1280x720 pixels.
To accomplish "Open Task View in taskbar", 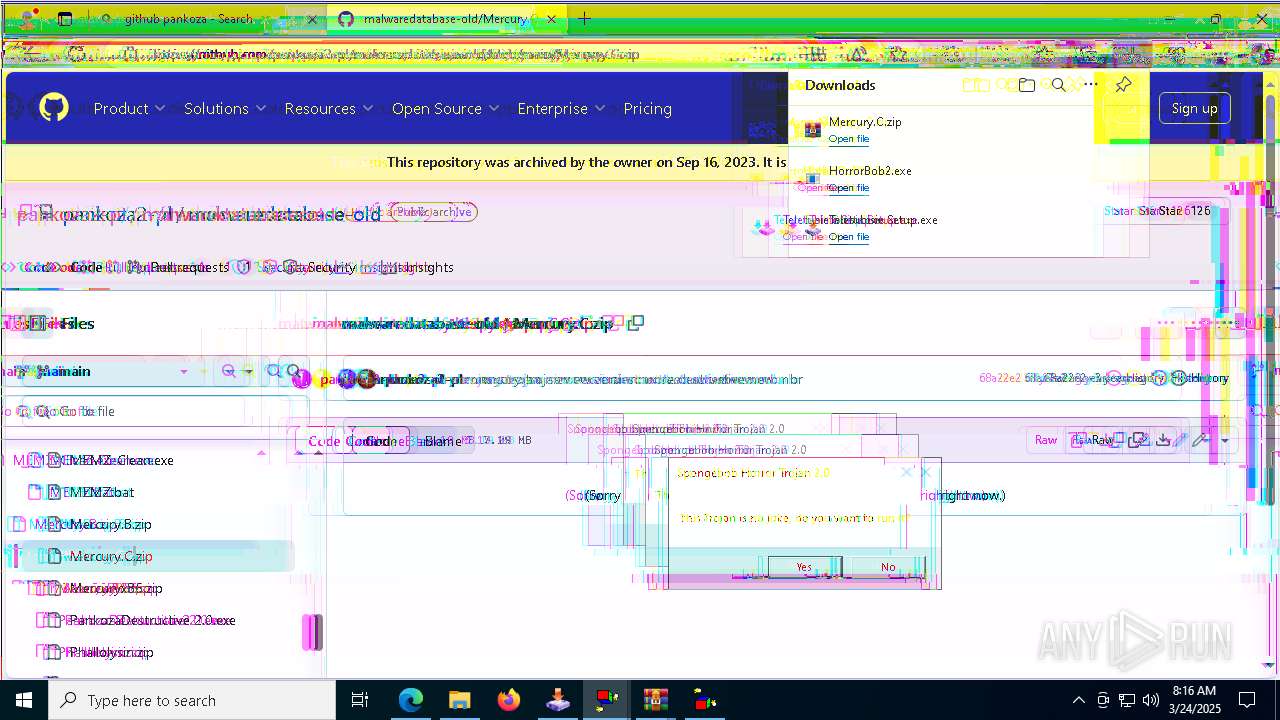I will tap(360, 700).
